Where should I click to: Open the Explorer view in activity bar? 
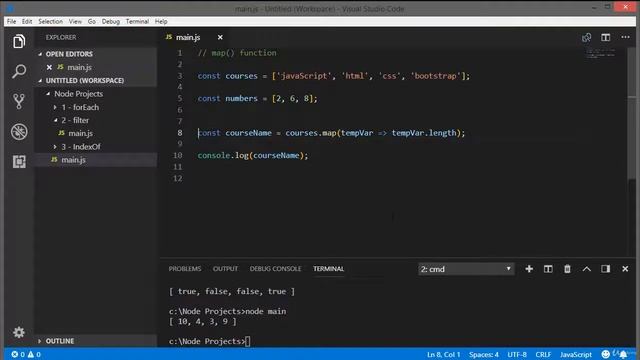[x=19, y=41]
